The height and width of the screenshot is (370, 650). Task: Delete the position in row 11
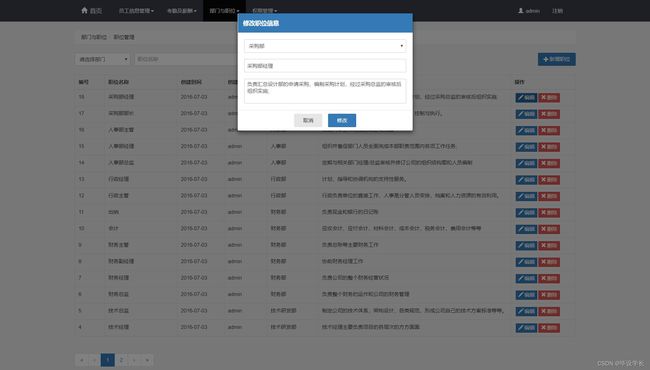(549, 213)
